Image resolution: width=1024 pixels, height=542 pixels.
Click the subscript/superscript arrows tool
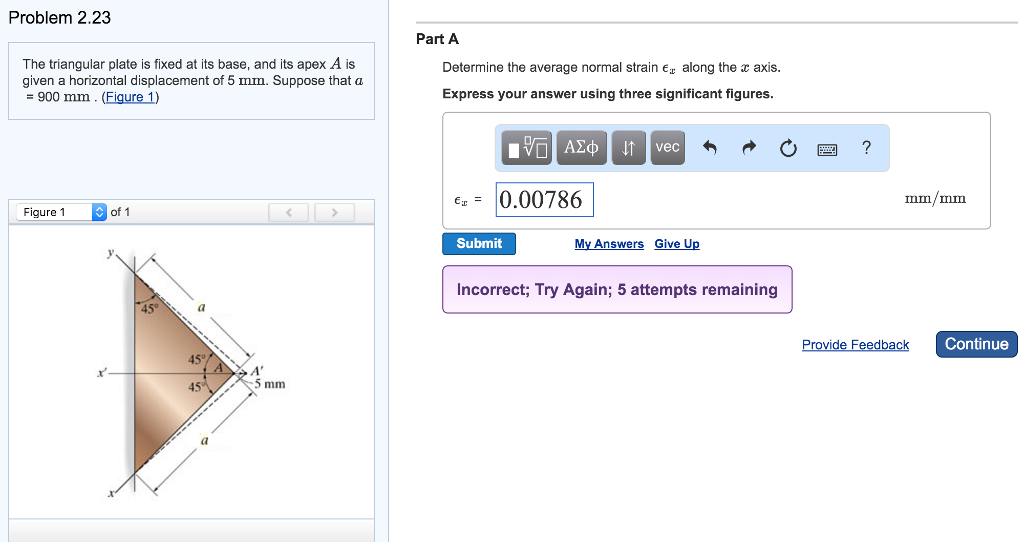[628, 148]
